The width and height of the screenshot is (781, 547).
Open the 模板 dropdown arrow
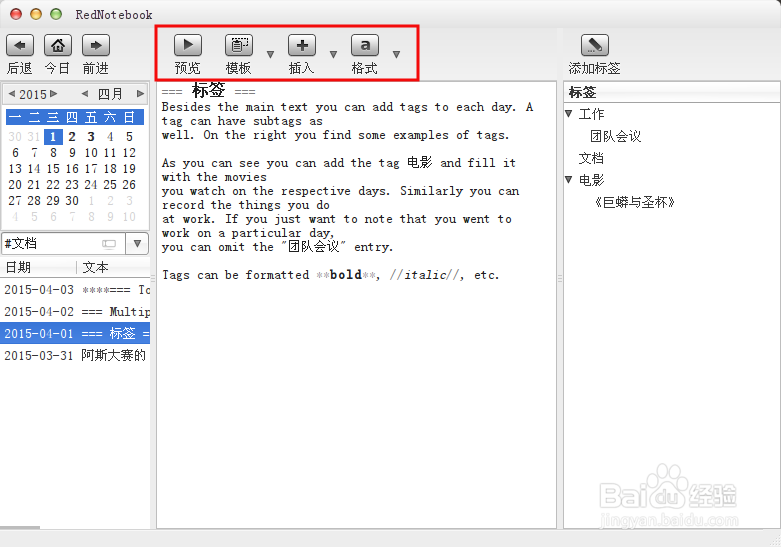click(x=270, y=54)
